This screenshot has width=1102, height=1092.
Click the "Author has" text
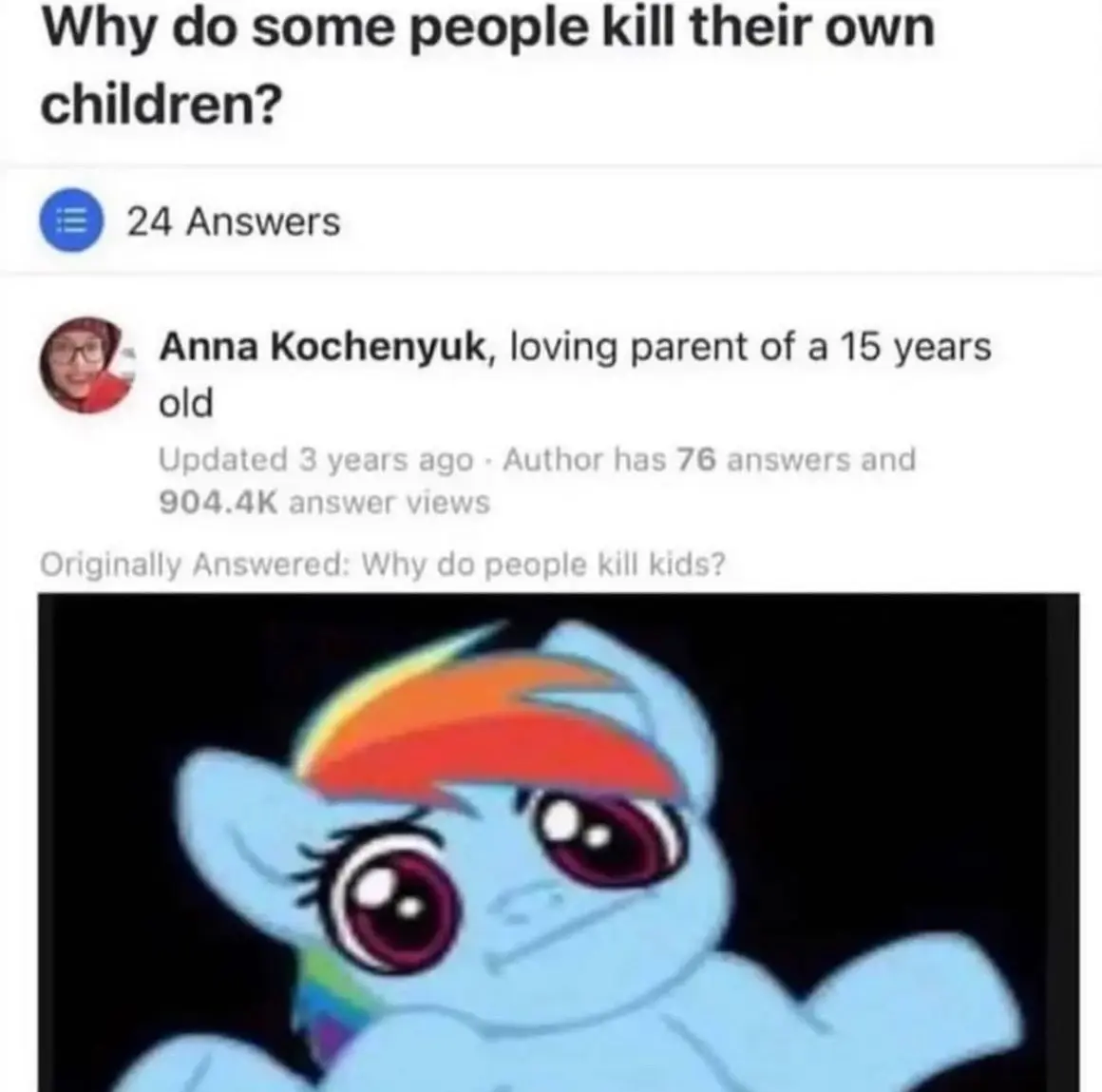(585, 459)
